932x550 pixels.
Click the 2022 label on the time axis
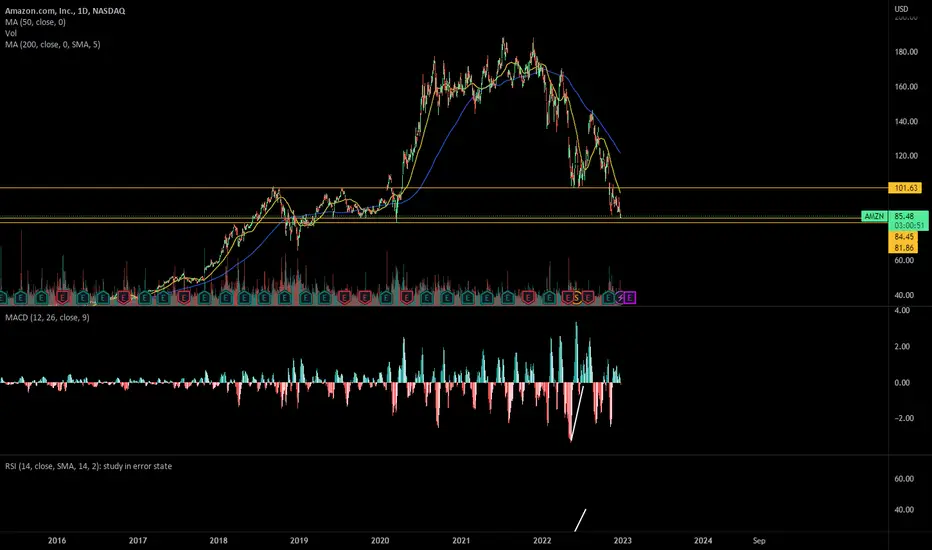pos(541,540)
